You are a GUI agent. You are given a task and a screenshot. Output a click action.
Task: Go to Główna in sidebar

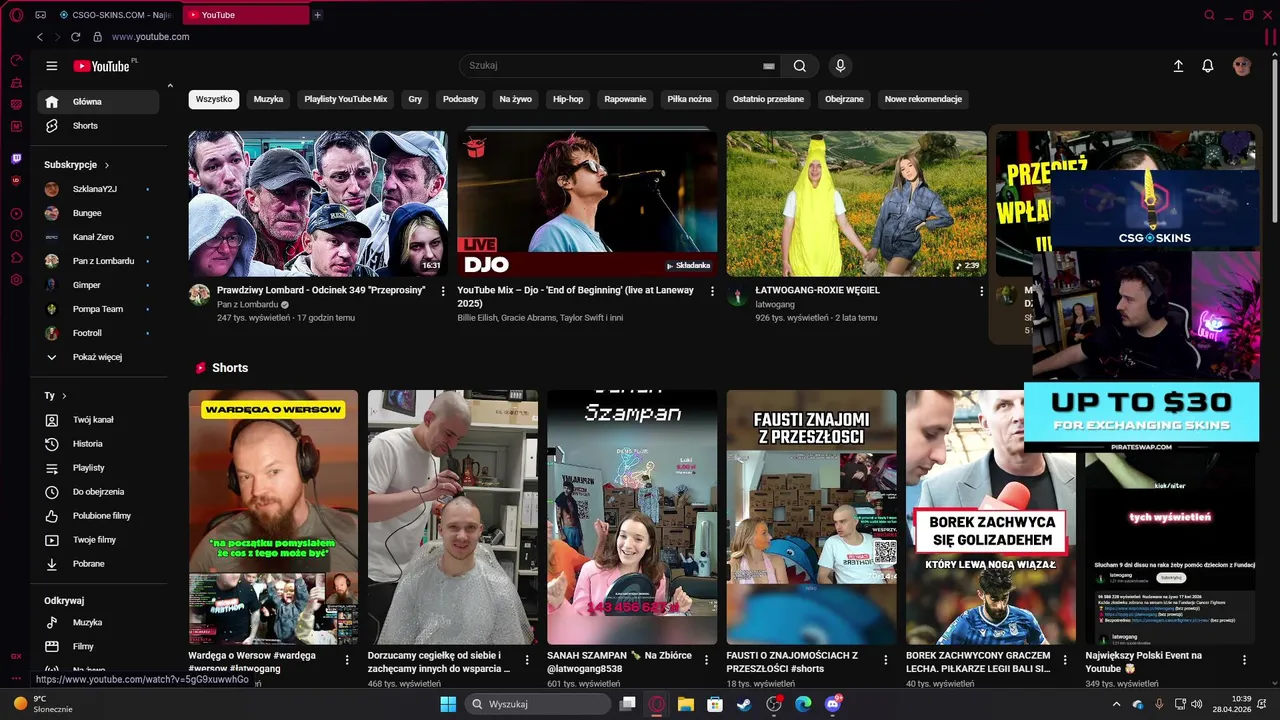(98, 102)
